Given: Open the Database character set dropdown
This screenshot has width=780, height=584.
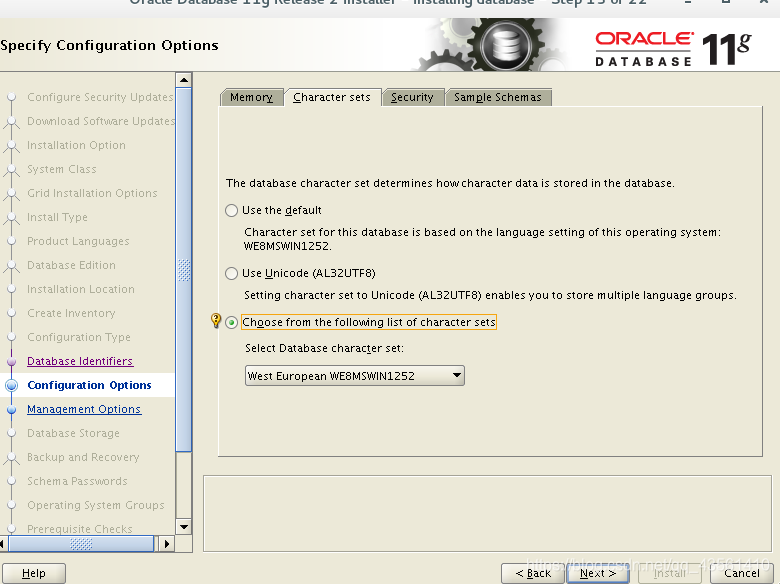Looking at the screenshot, I should [x=355, y=376].
